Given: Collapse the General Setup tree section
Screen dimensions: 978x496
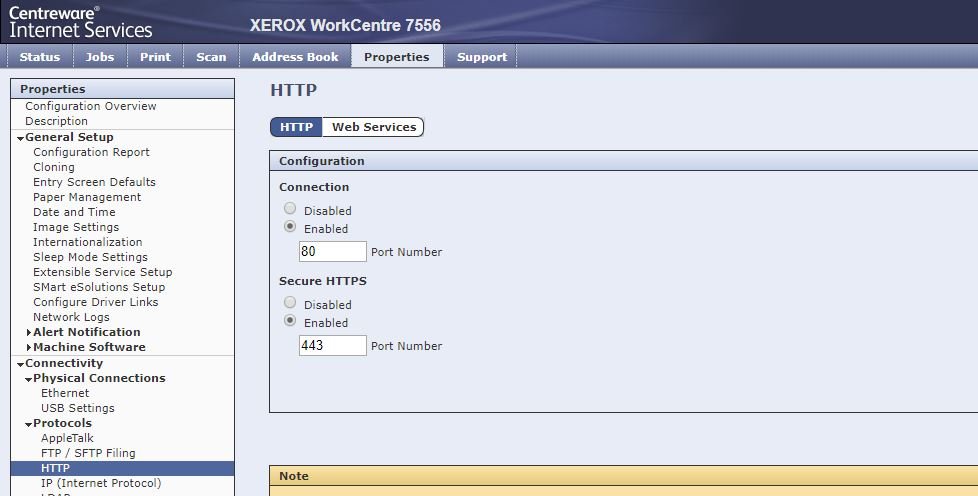Looking at the screenshot, I should point(20,138).
